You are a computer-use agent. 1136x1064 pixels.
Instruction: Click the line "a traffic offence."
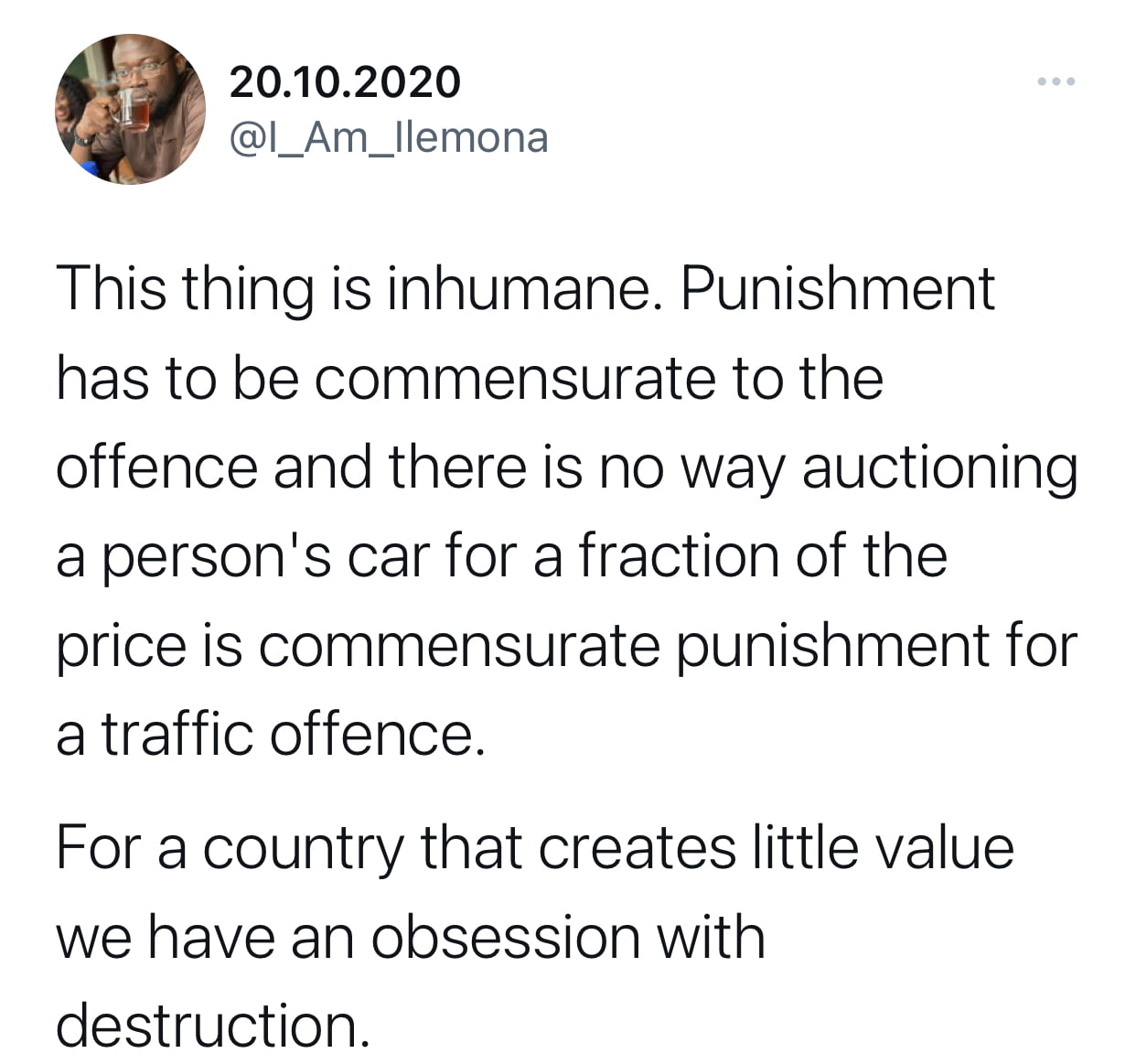click(270, 735)
